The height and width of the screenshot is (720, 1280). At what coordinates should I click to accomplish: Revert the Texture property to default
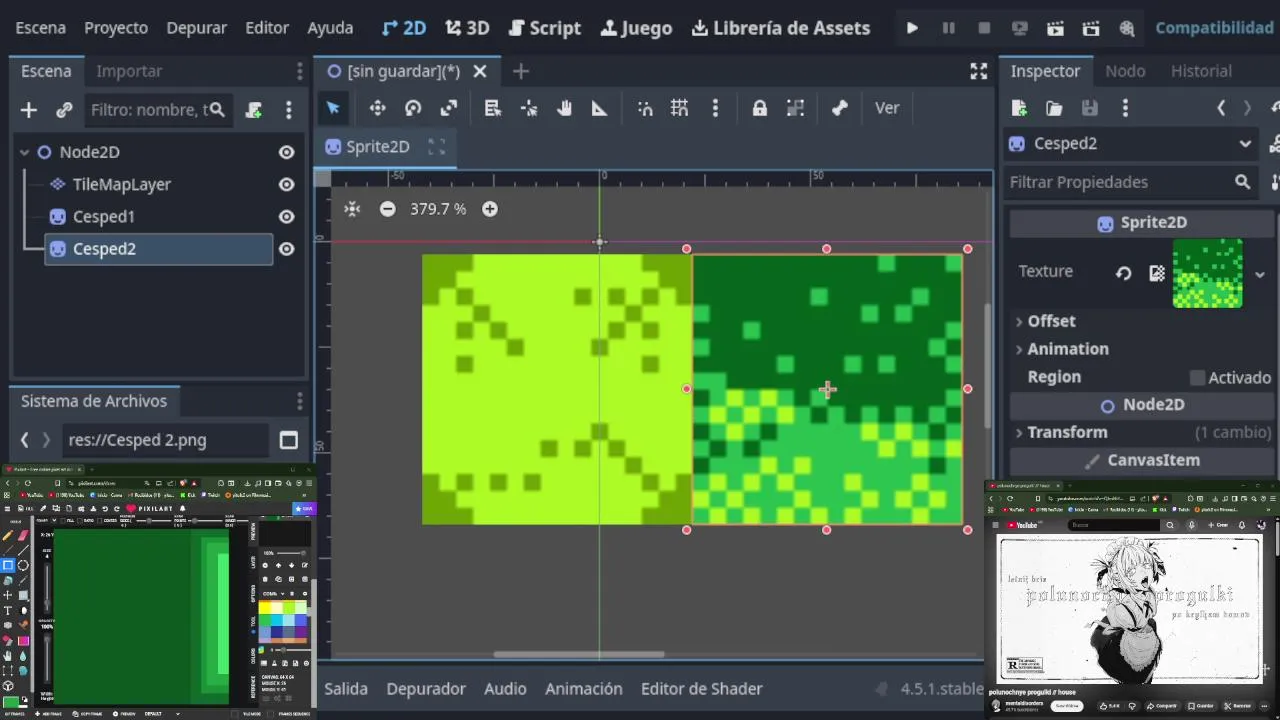[1124, 272]
